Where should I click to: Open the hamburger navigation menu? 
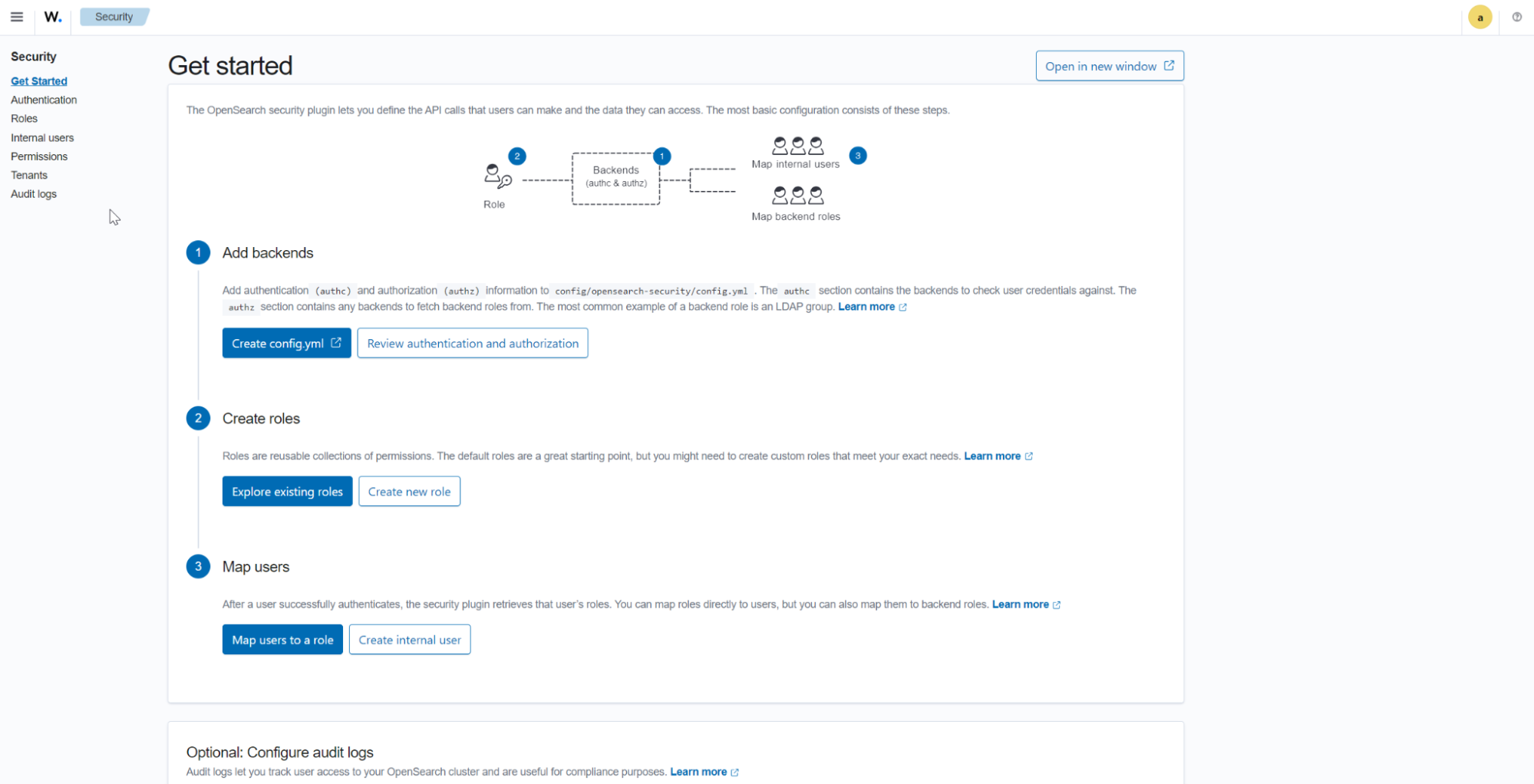[x=16, y=16]
